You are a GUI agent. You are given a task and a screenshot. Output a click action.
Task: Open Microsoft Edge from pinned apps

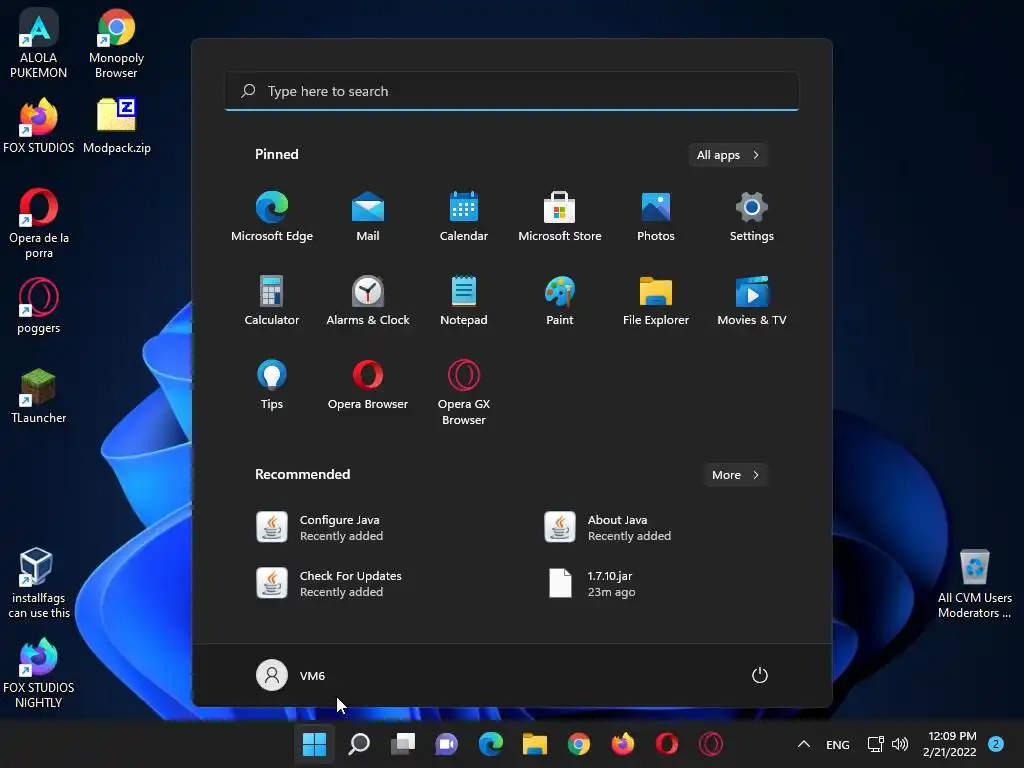[x=272, y=217]
